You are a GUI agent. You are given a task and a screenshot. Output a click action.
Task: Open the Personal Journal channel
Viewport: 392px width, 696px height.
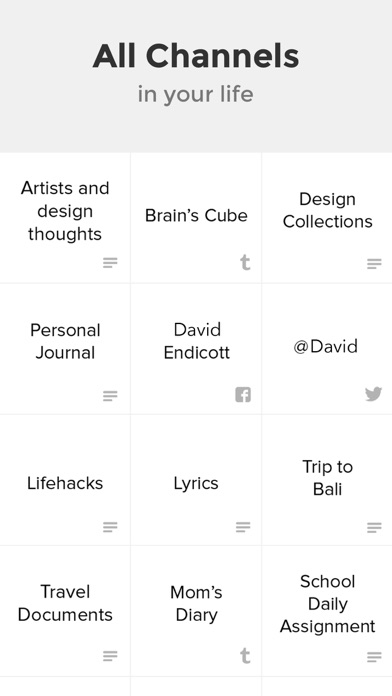coord(65,341)
